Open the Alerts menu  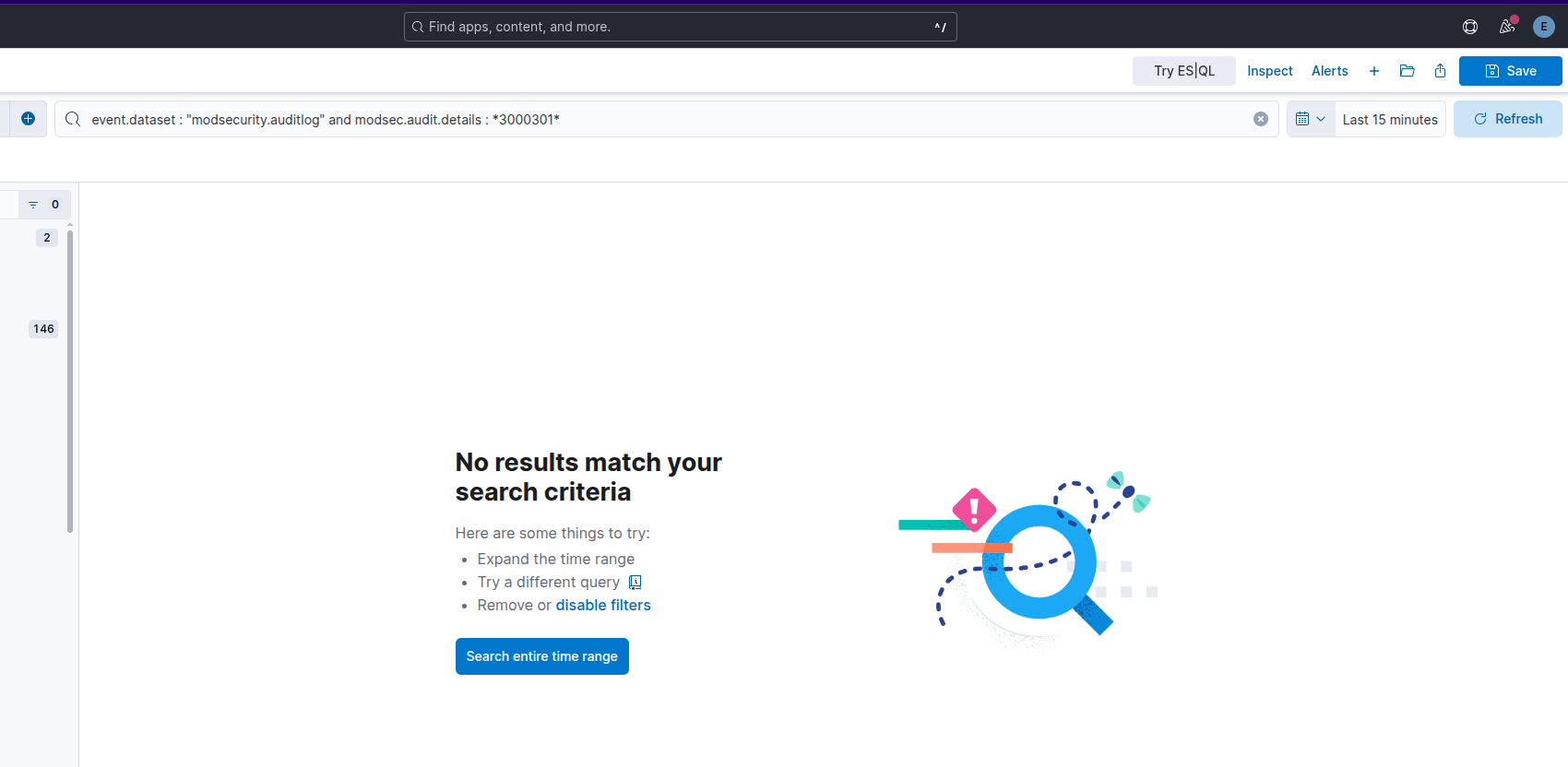1330,71
